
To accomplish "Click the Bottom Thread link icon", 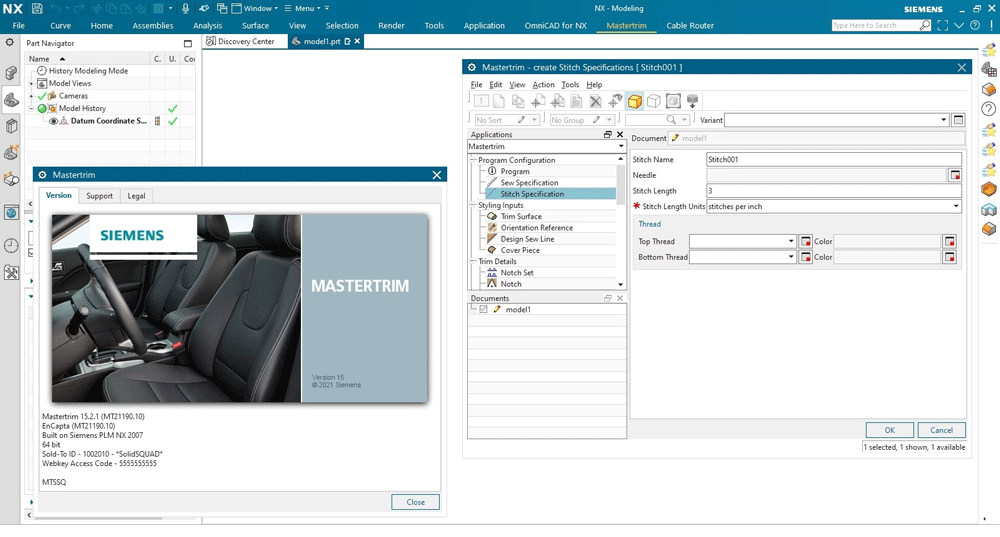I will pos(806,257).
